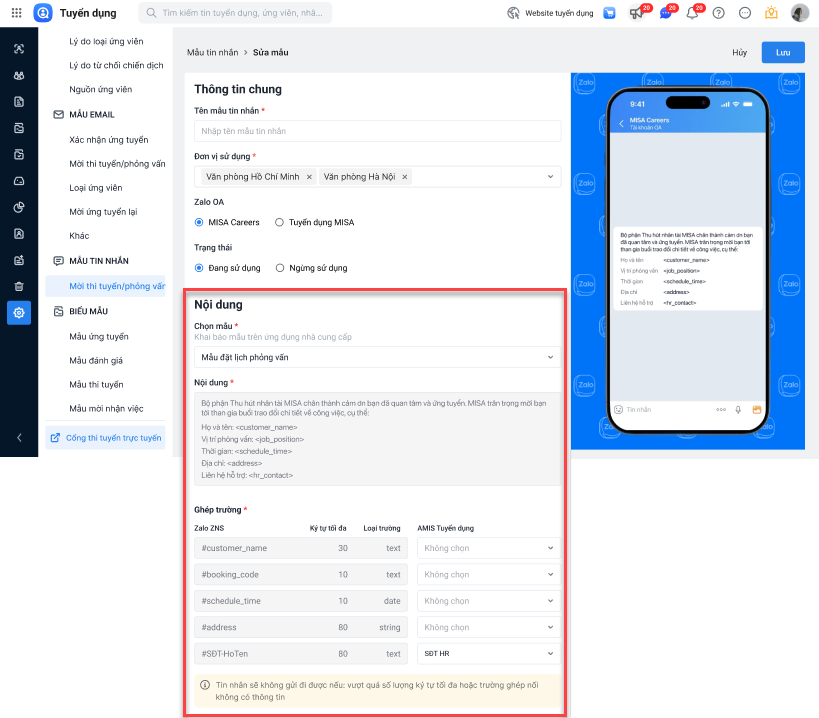Remove the Văn phòng Hồ Chí Minh tag

(309, 177)
